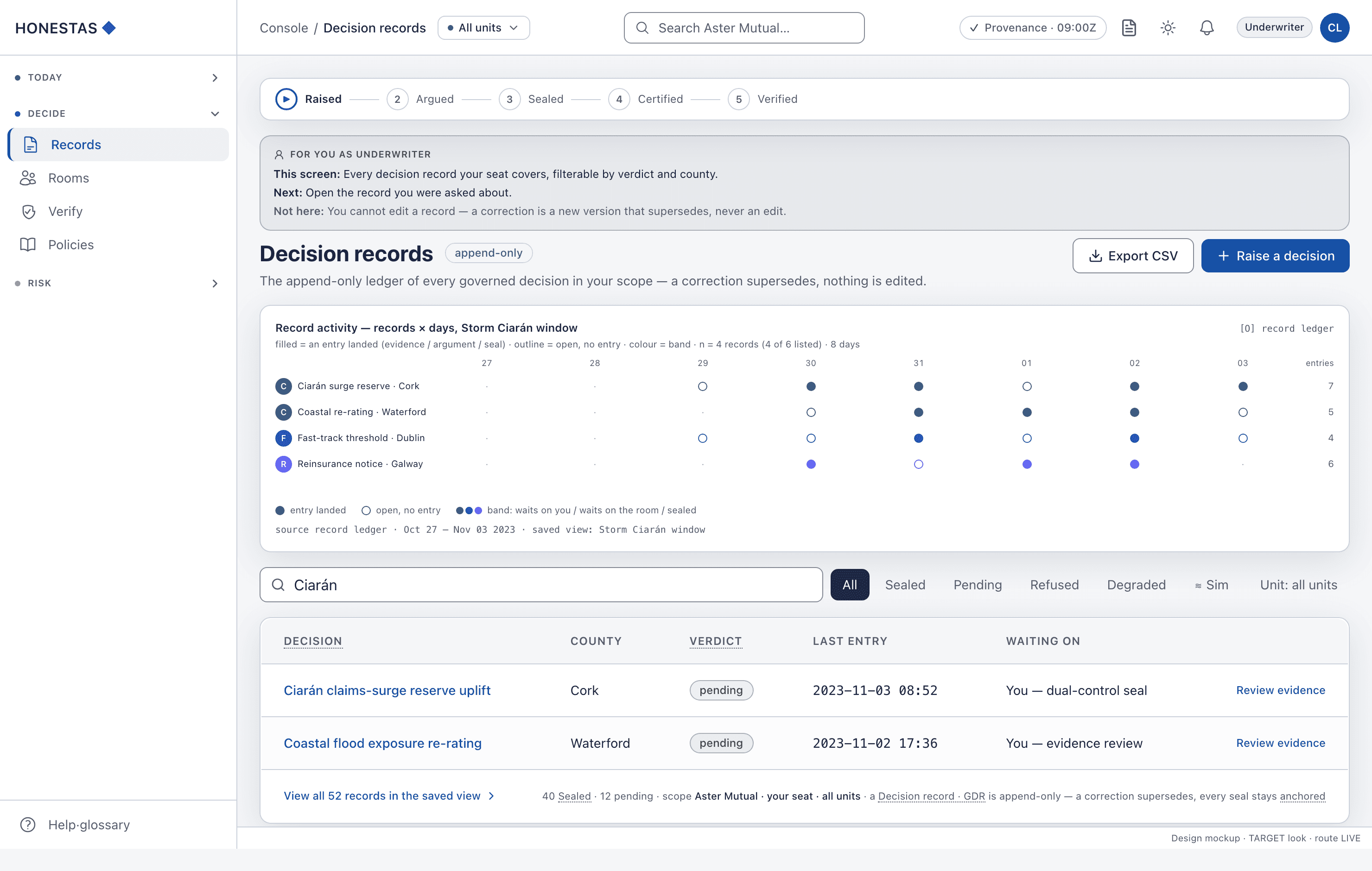Click the C avatar for Ciarán surge reserve
Screen dimensions: 1372x871
coord(283,386)
